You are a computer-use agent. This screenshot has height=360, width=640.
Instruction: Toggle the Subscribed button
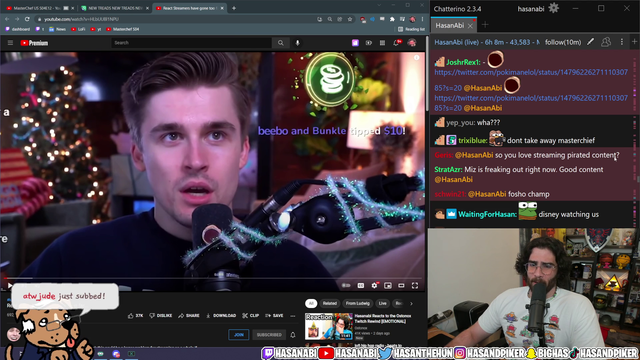(x=269, y=335)
